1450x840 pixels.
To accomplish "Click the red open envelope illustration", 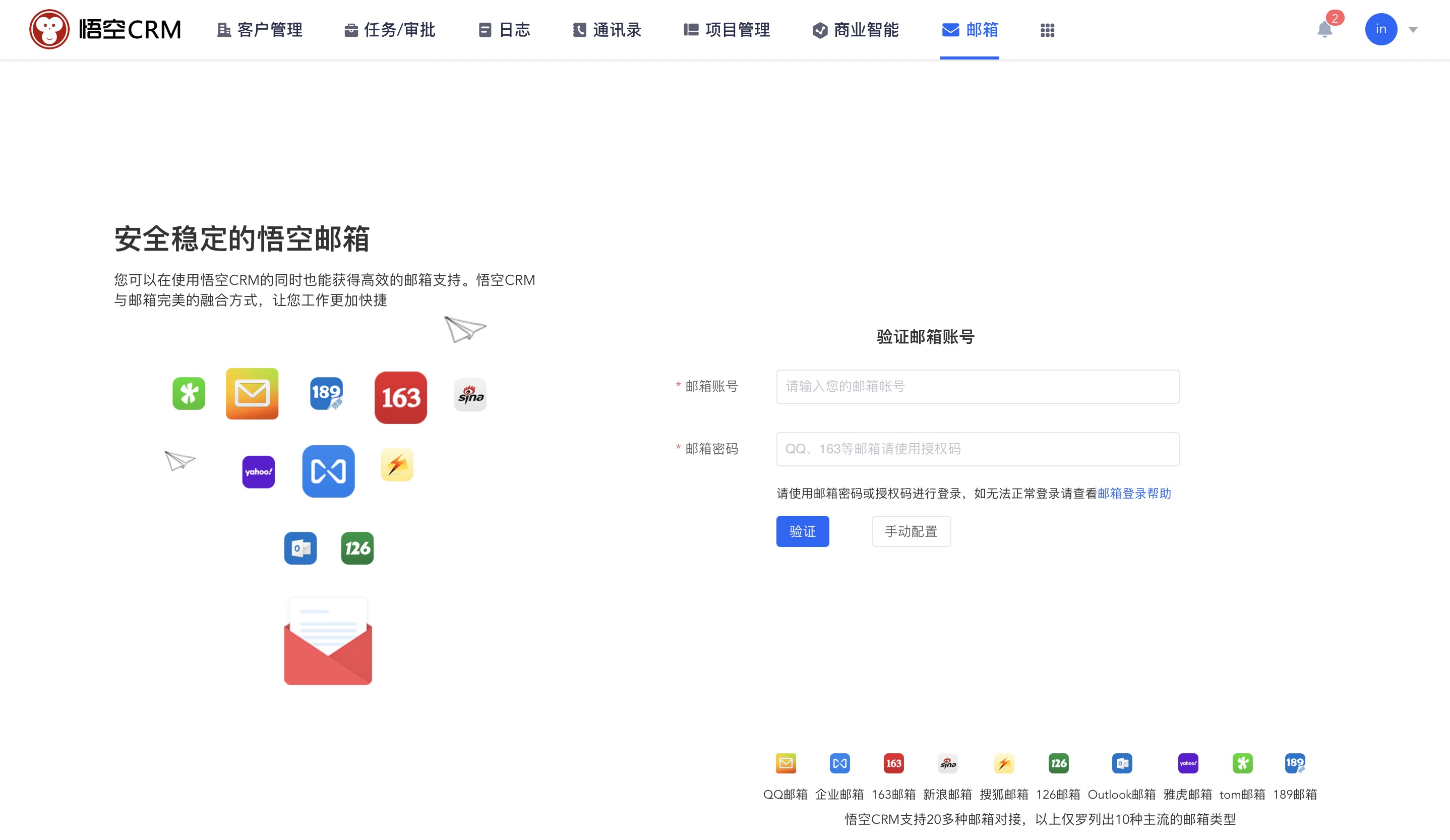I will coord(328,641).
